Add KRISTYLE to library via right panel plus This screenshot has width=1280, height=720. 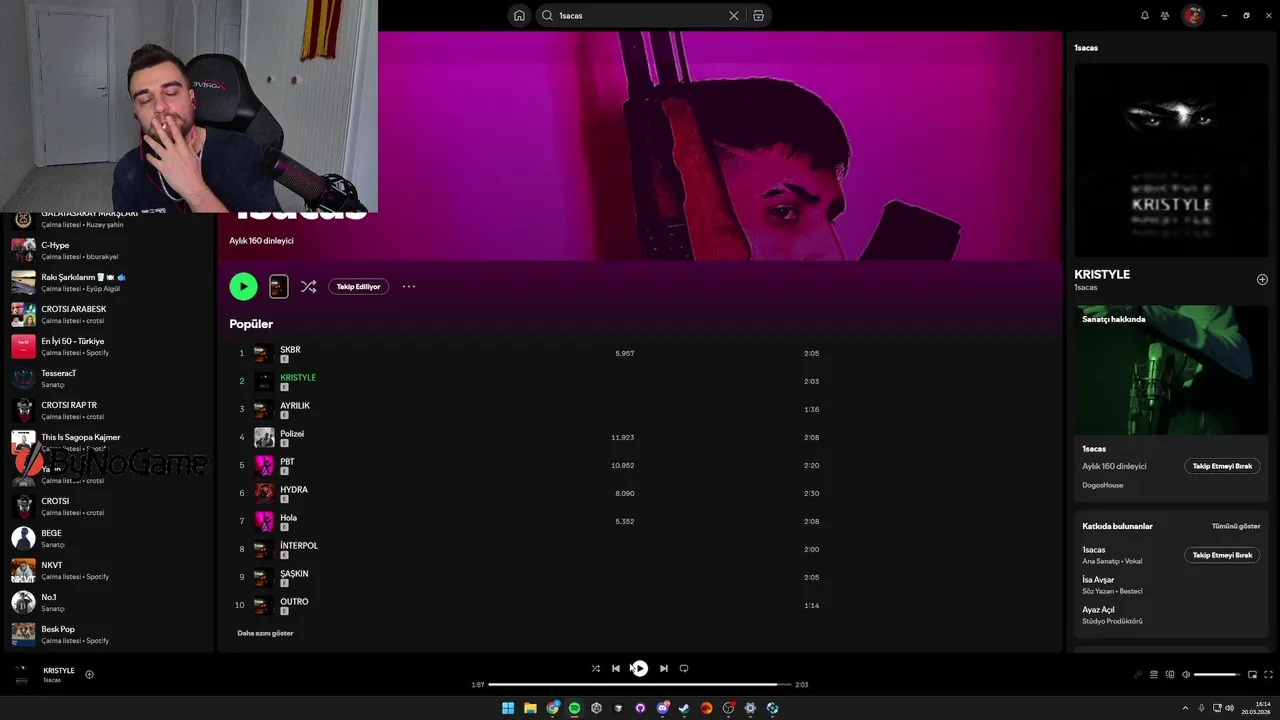[1262, 279]
